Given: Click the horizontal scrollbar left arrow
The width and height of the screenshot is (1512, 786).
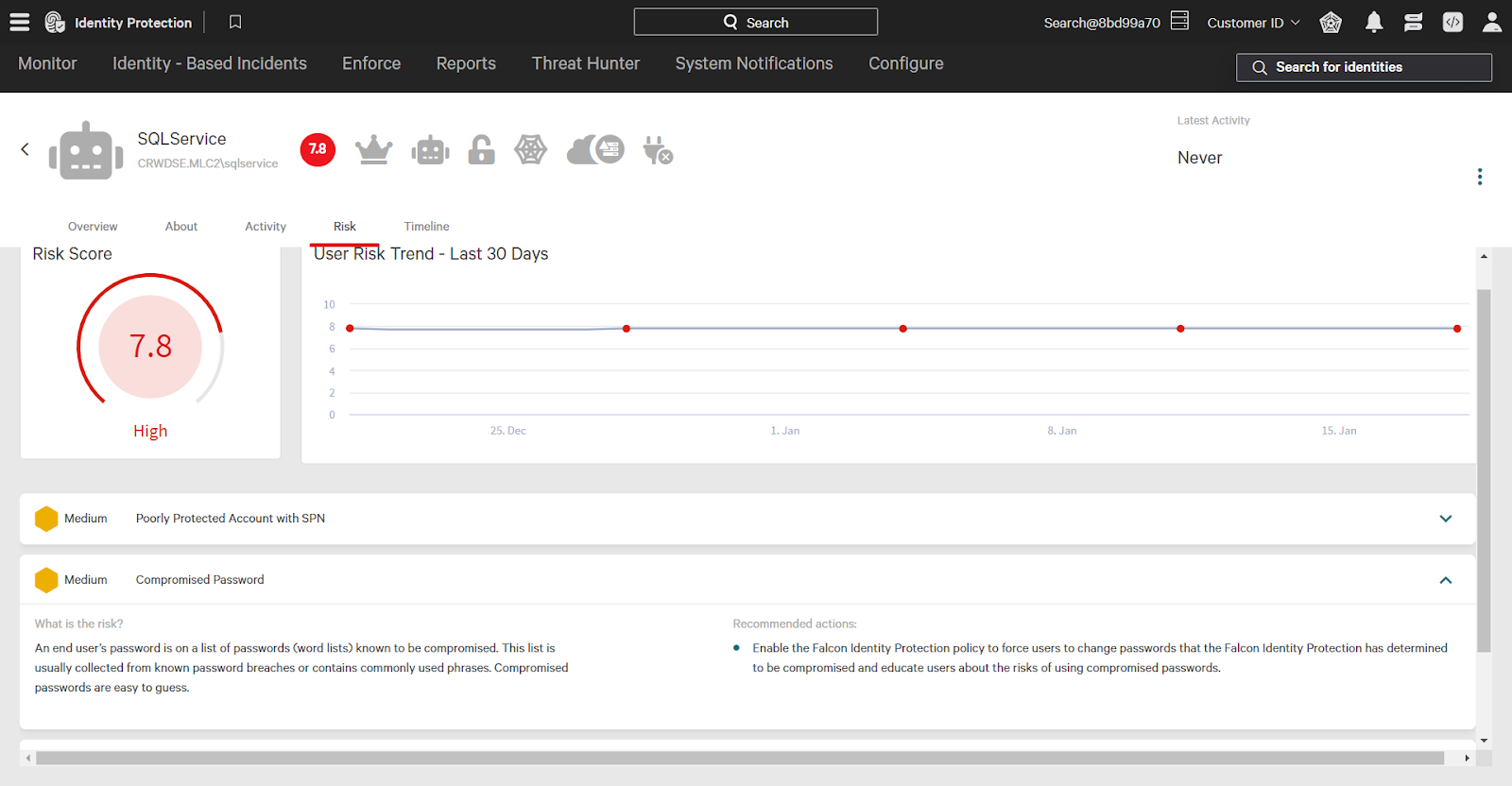Looking at the screenshot, I should [x=28, y=758].
